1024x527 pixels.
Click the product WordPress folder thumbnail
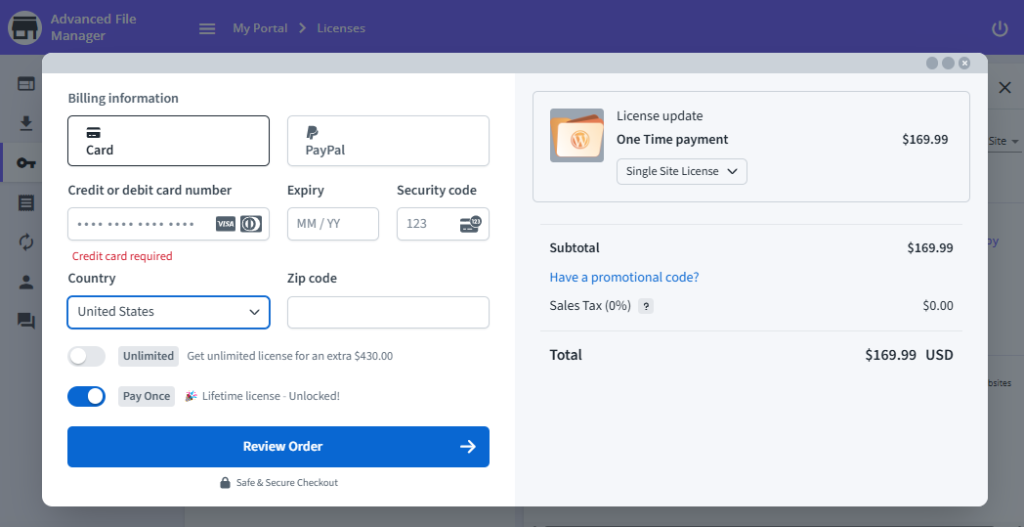pyautogui.click(x=577, y=135)
